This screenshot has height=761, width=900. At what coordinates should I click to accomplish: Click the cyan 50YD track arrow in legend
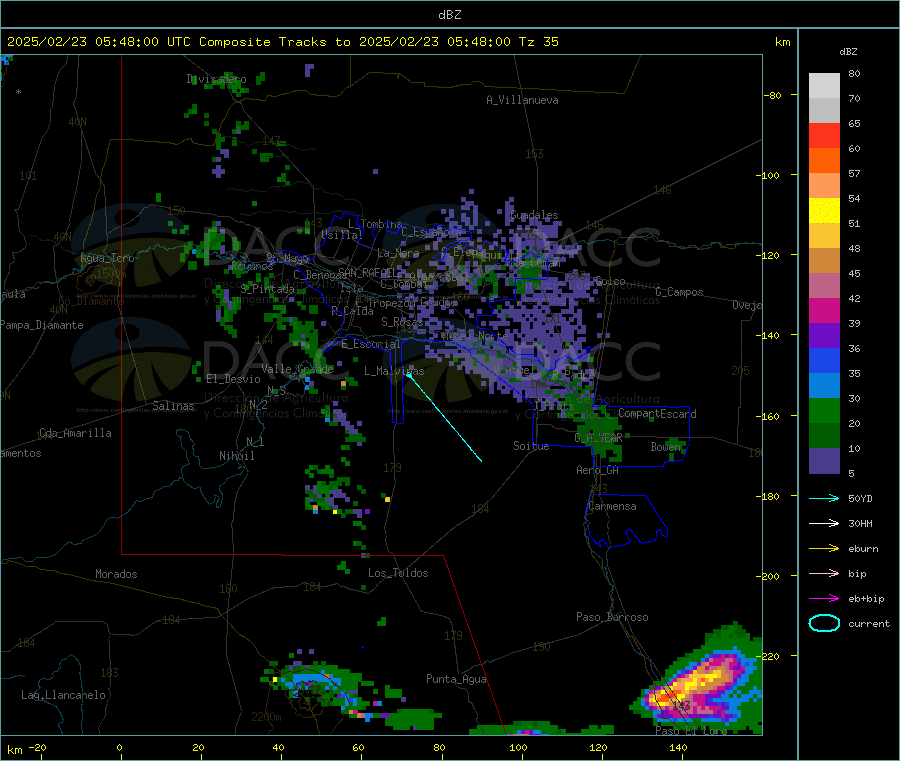coord(824,498)
